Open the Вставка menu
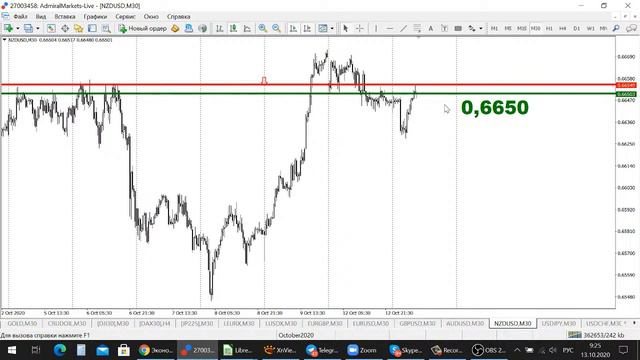This screenshot has height=360, width=640. 65,17
